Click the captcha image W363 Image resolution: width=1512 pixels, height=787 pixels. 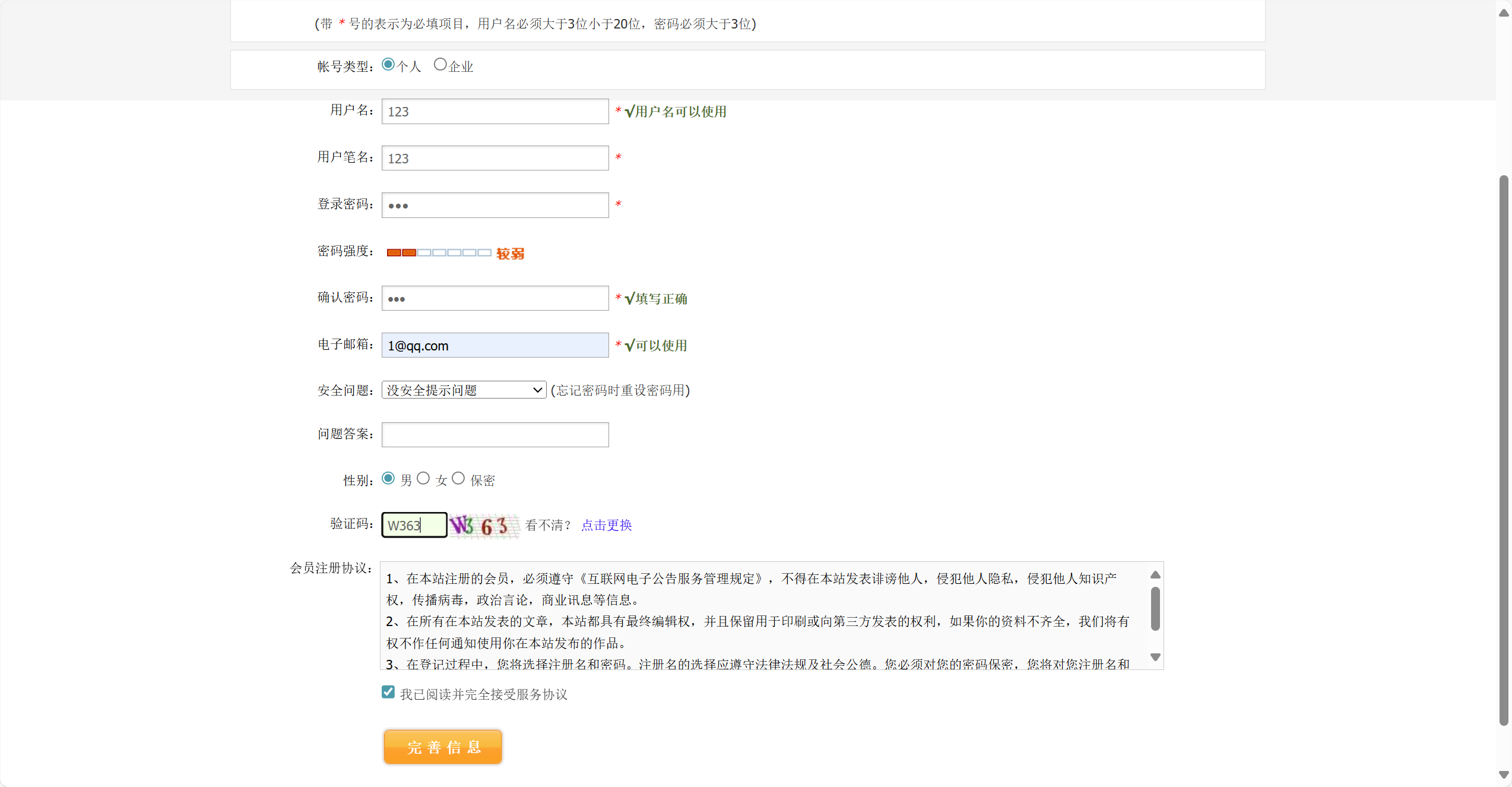[x=483, y=526]
